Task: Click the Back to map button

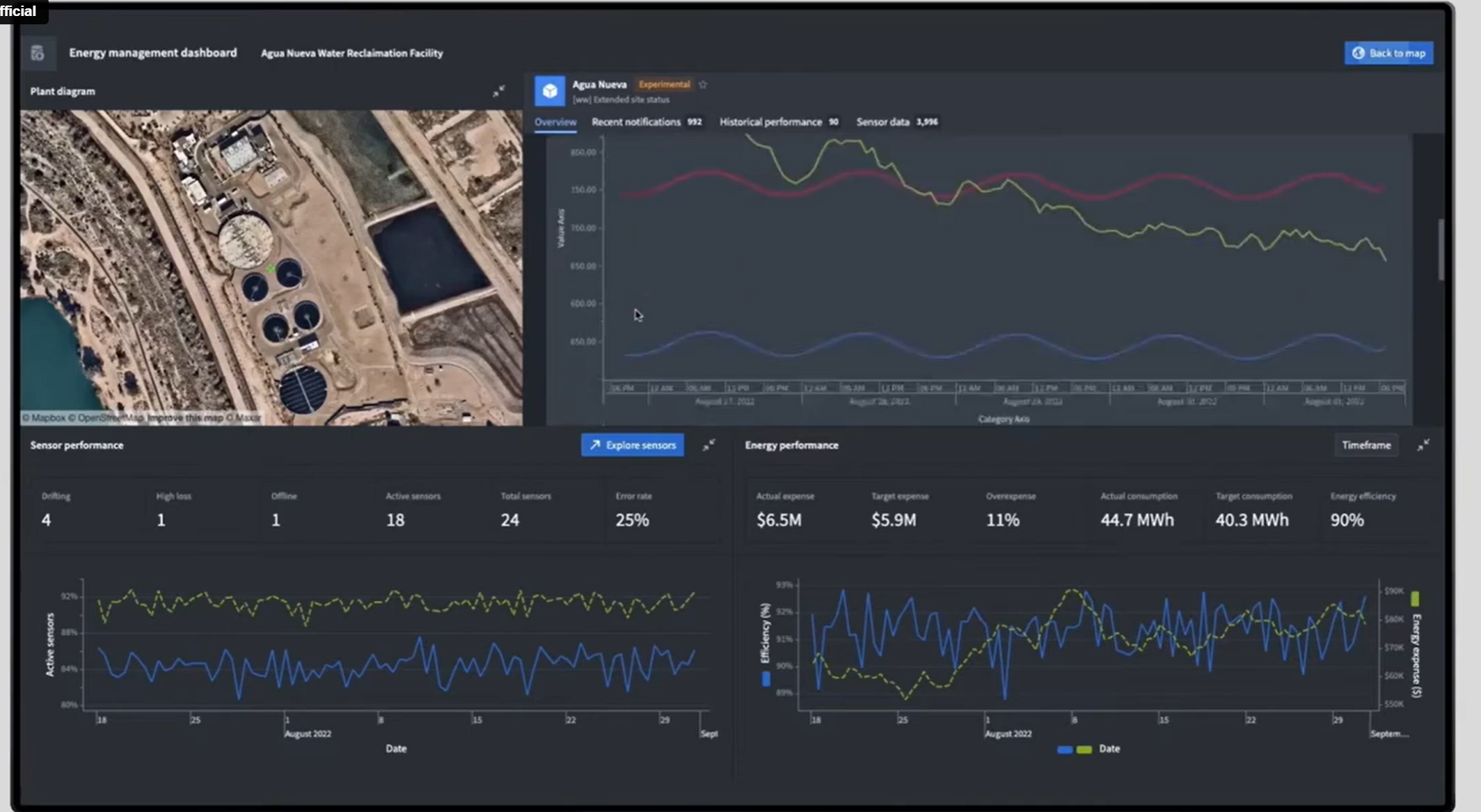Action: [1388, 53]
